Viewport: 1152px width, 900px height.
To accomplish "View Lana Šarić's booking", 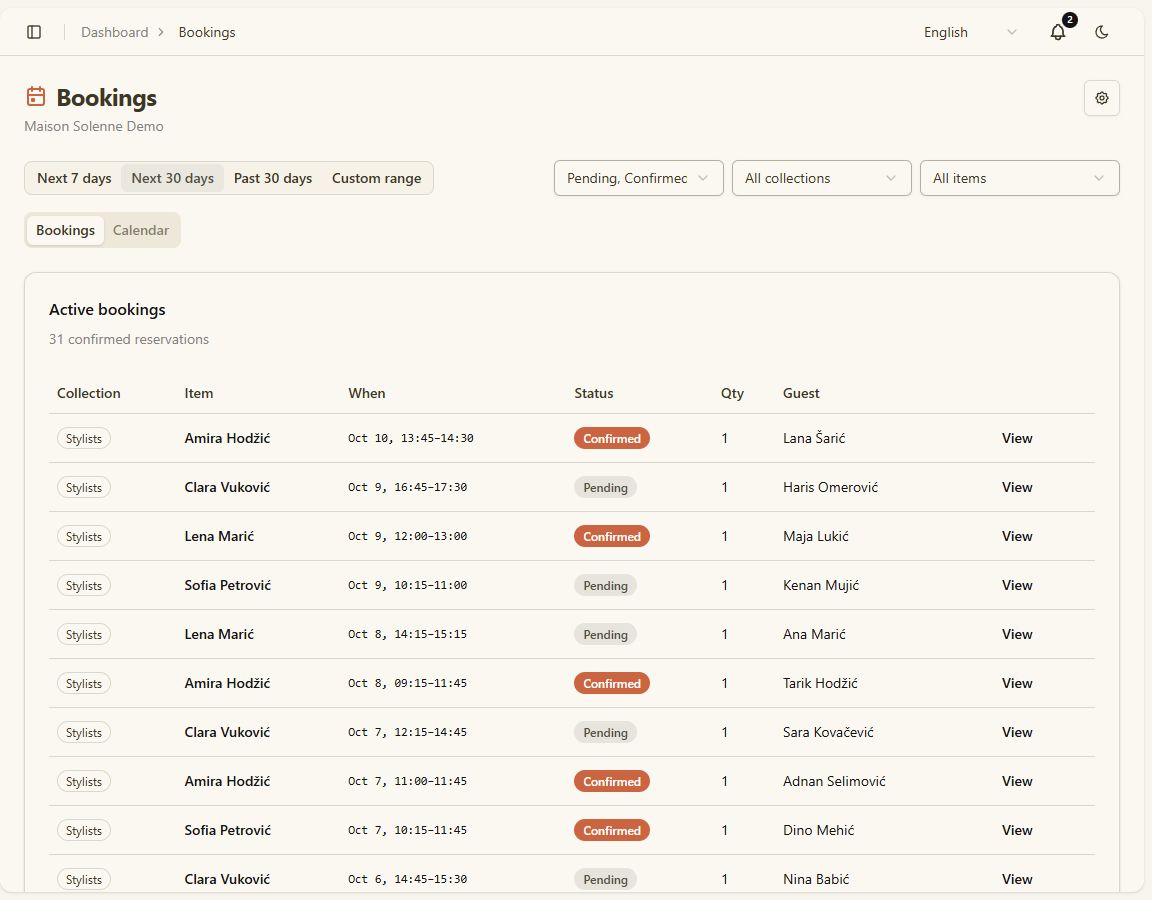I will pyautogui.click(x=1017, y=438).
